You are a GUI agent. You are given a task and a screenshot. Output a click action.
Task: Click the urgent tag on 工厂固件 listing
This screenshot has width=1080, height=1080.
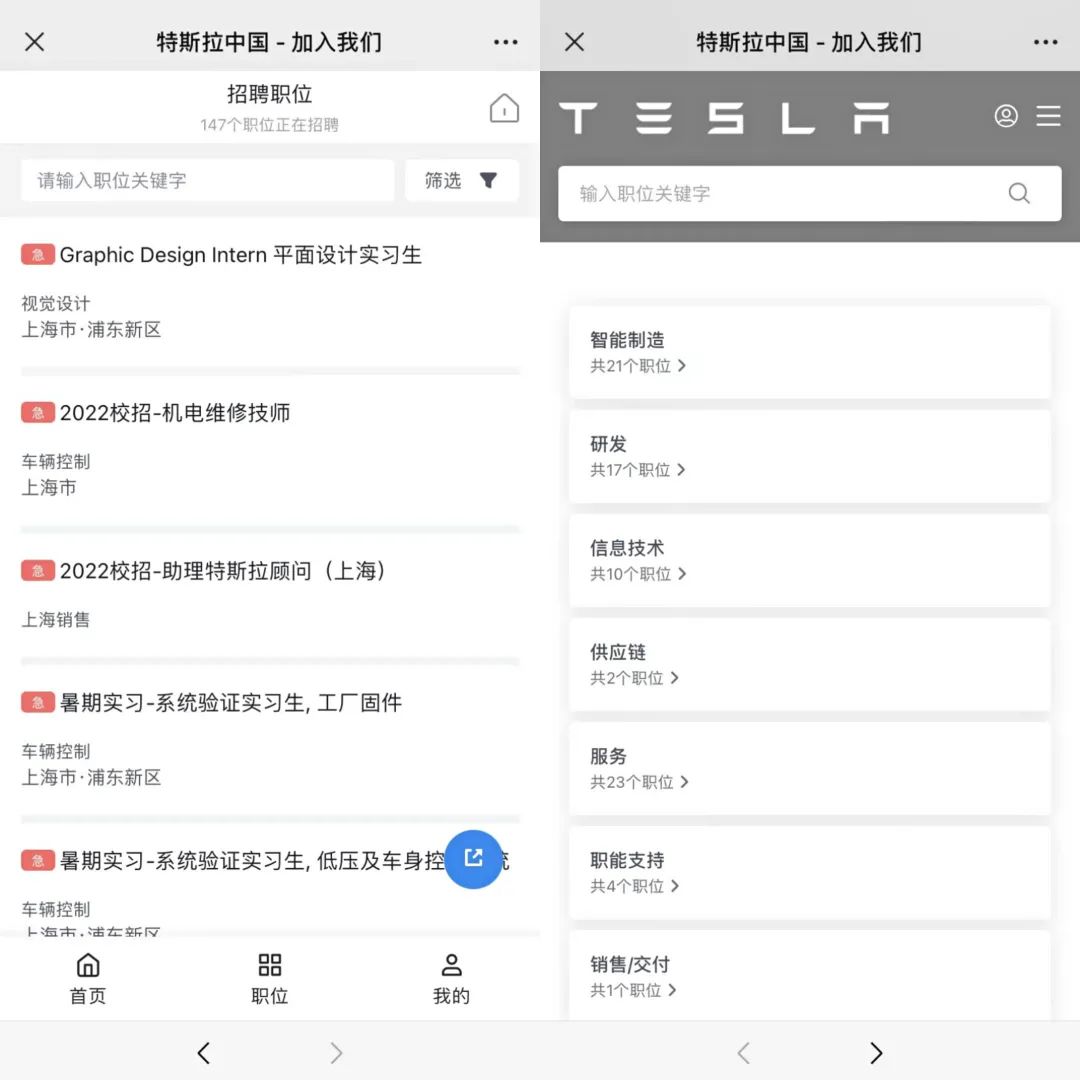pos(38,703)
